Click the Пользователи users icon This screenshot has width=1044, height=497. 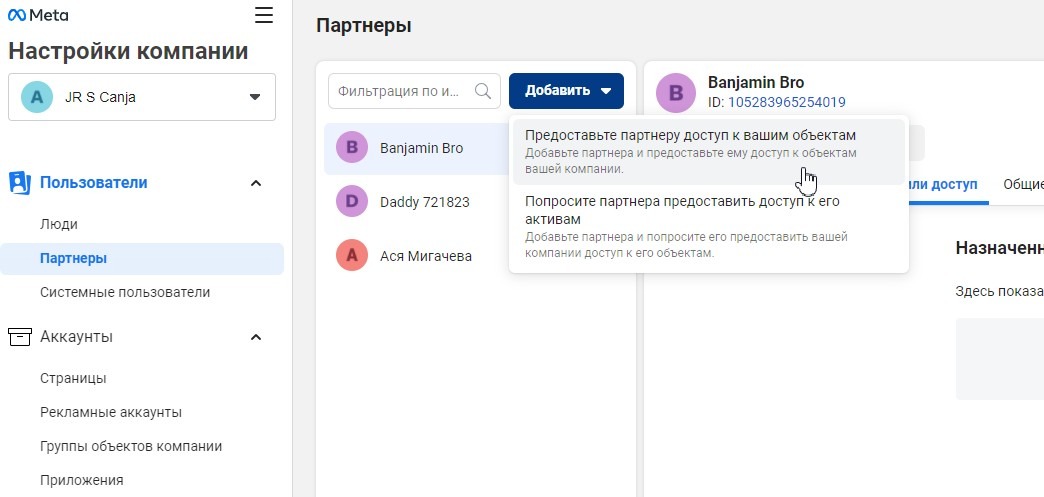(x=20, y=183)
